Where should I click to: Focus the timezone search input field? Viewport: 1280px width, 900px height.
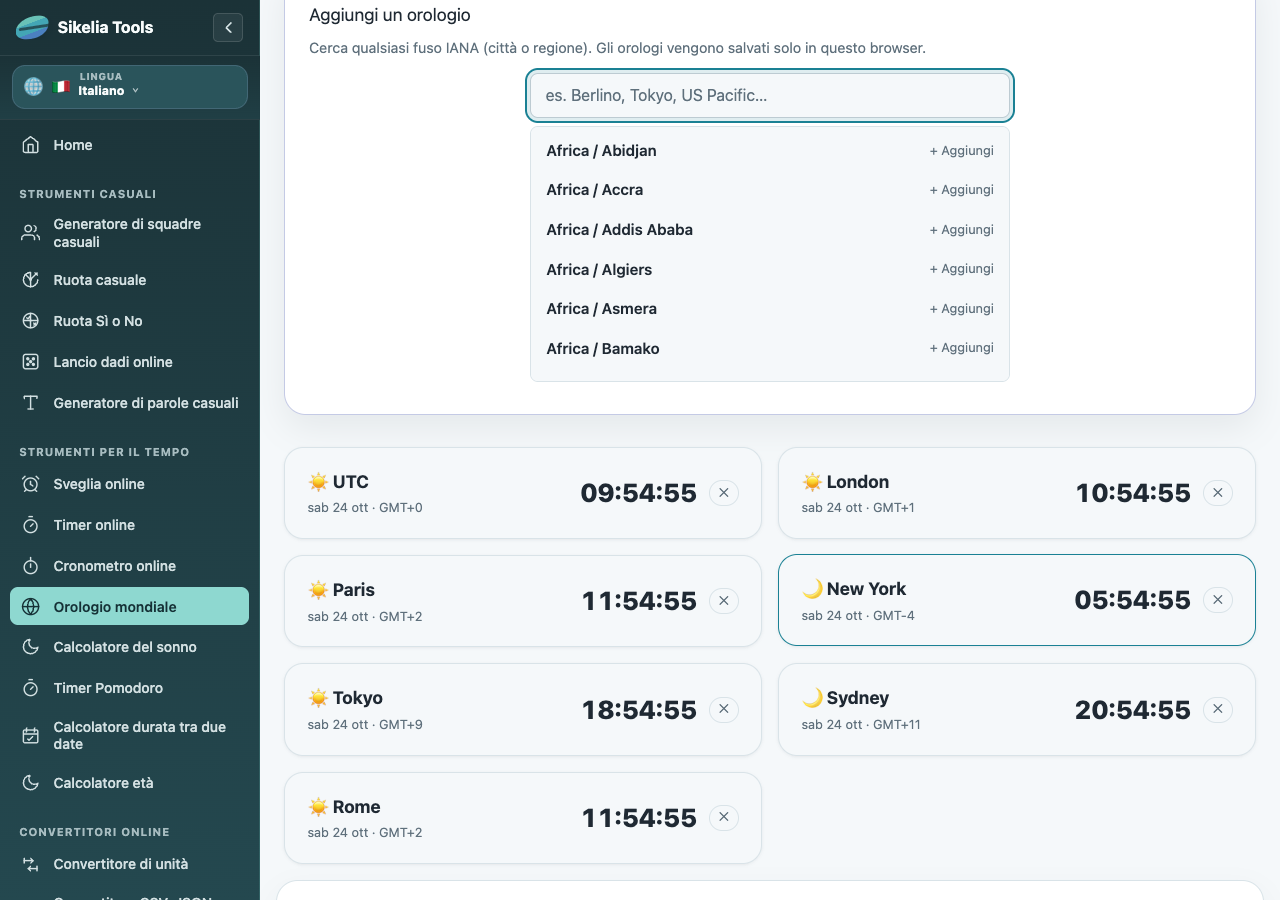(x=770, y=96)
